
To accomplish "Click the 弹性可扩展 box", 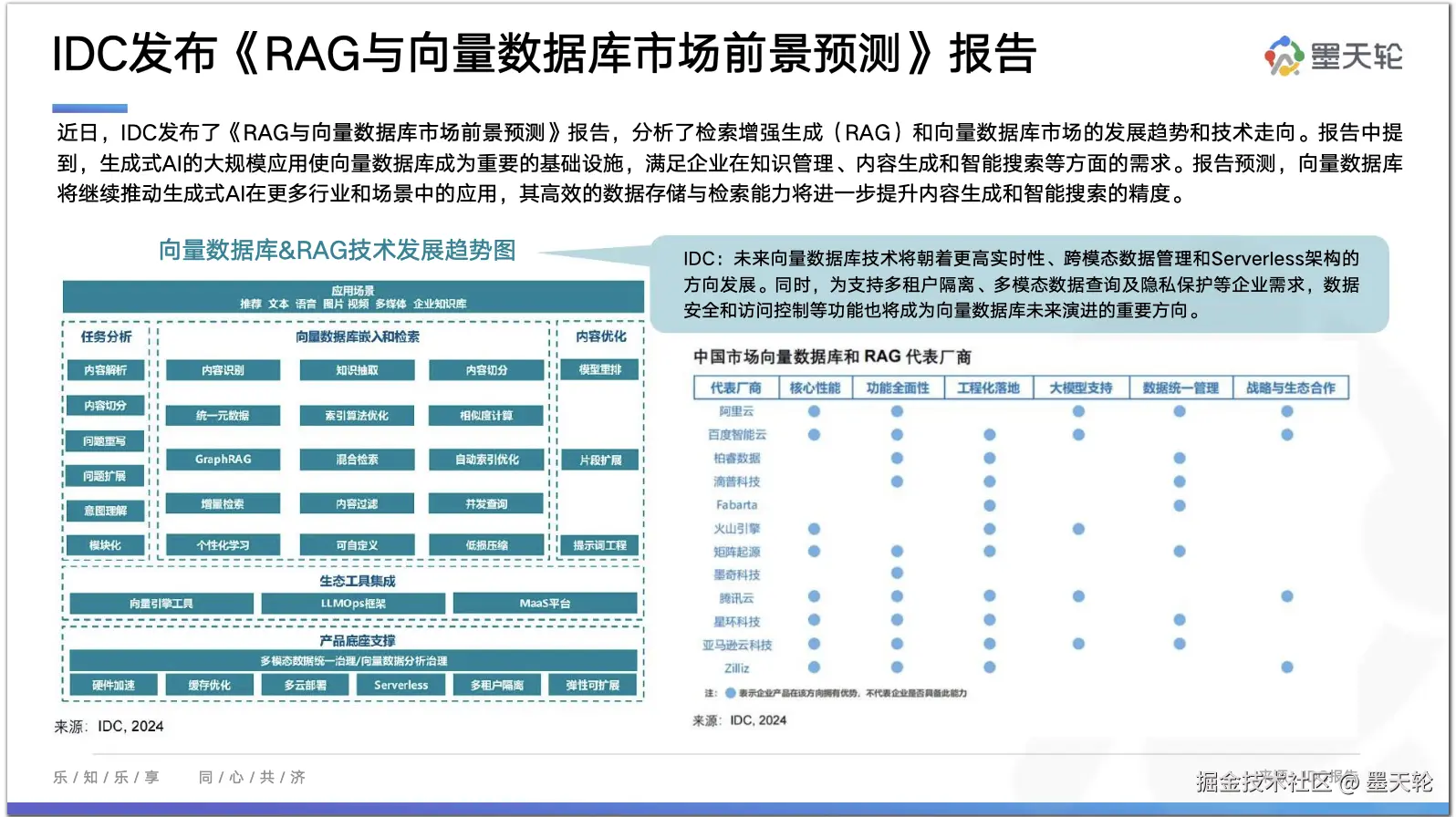I will point(592,685).
